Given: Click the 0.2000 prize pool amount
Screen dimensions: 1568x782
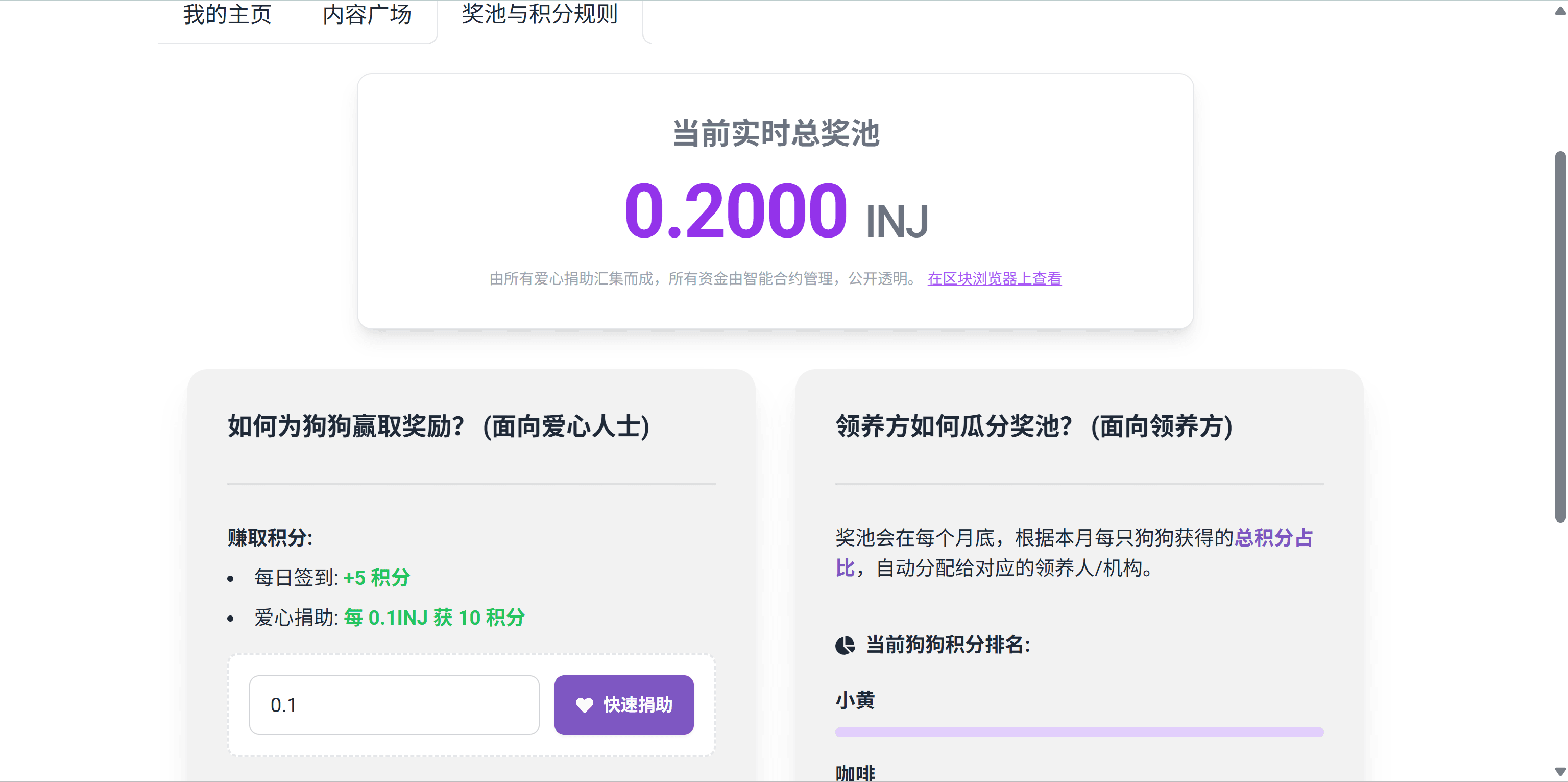Looking at the screenshot, I should (735, 211).
